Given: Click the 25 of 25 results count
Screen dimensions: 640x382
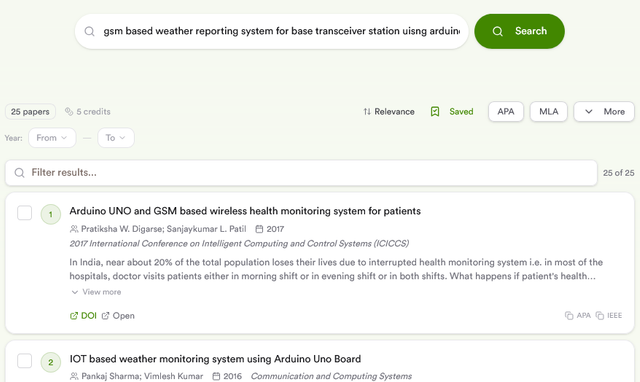Looking at the screenshot, I should point(619,173).
